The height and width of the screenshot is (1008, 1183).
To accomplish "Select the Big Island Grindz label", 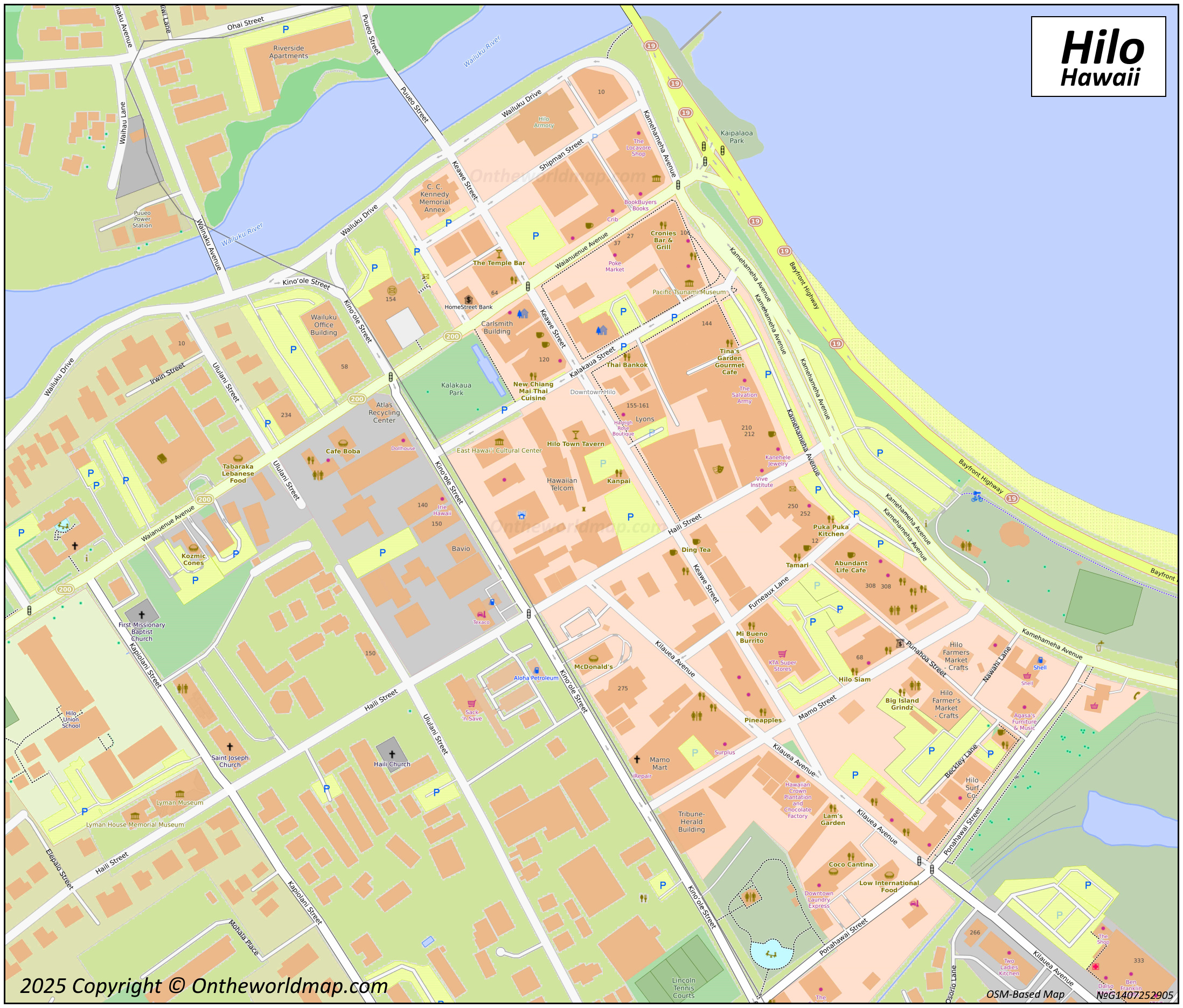I will pyautogui.click(x=902, y=704).
